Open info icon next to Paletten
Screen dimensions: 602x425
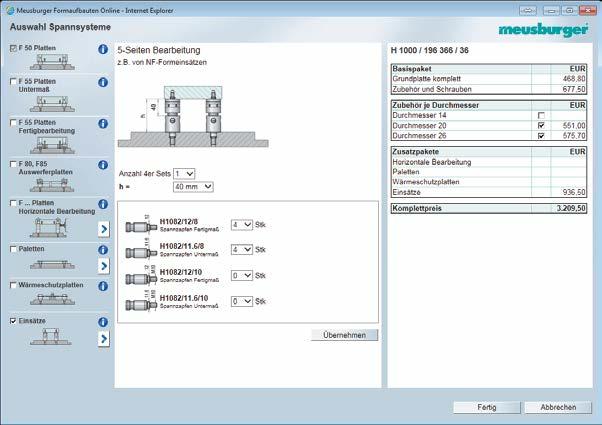coord(103,250)
